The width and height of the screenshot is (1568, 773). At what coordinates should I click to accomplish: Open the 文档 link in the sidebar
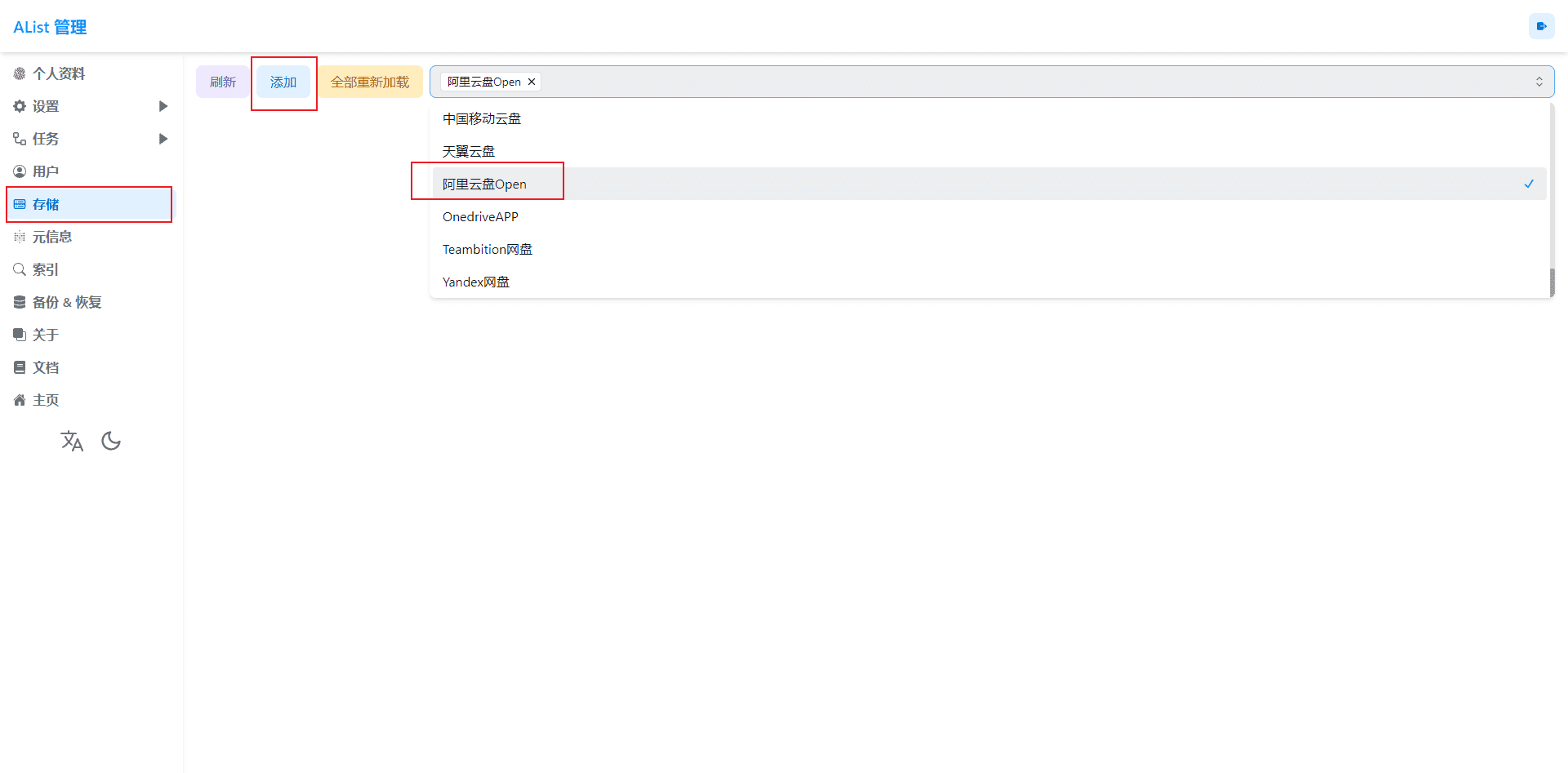tap(91, 367)
